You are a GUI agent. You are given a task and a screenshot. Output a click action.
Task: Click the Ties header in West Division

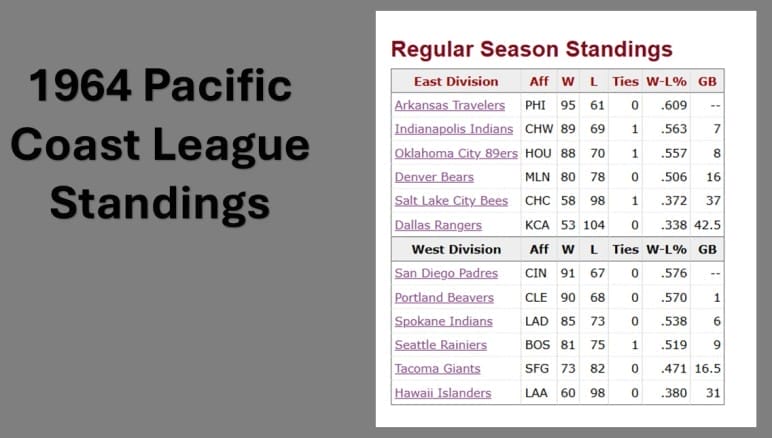pyautogui.click(x=625, y=249)
